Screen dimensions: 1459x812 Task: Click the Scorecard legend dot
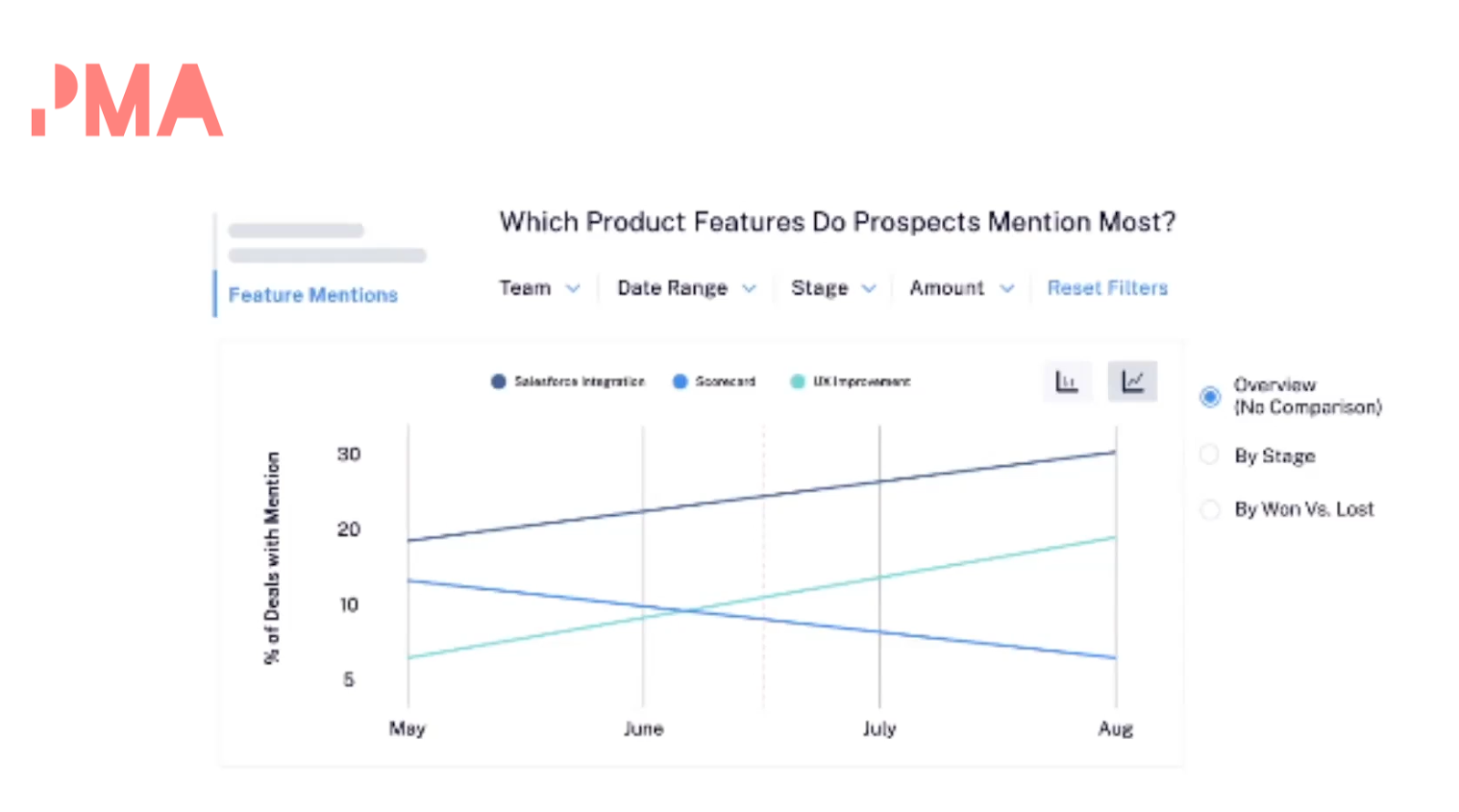pyautogui.click(x=680, y=382)
